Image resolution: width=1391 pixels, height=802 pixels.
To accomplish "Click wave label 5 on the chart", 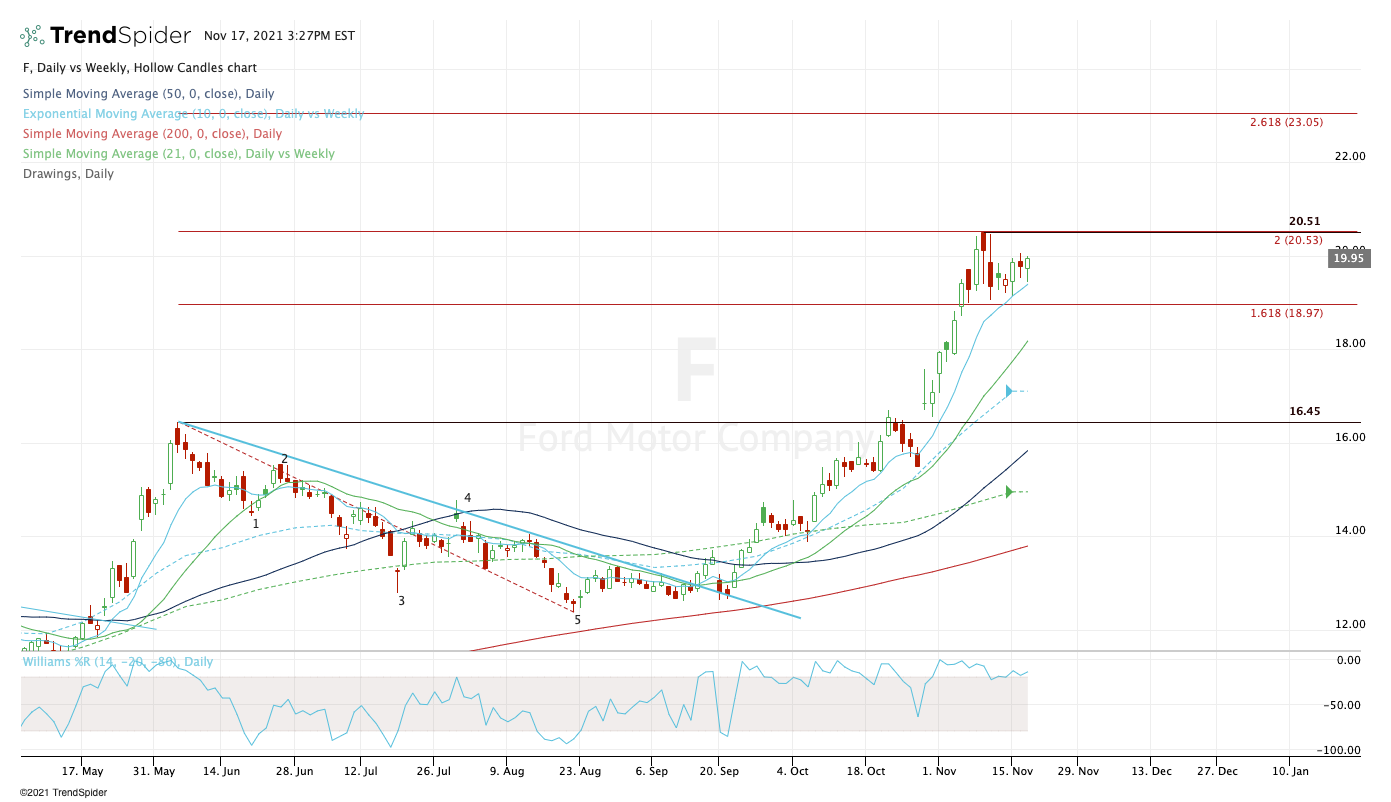I will coord(577,620).
